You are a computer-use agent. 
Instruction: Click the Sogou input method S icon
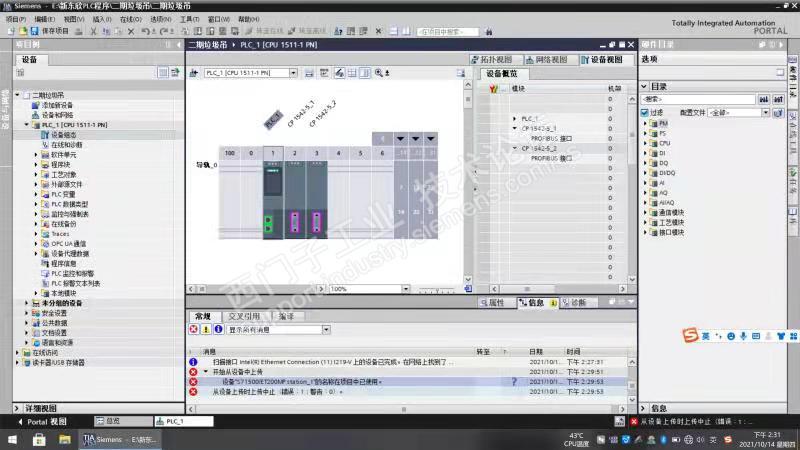[x=690, y=336]
